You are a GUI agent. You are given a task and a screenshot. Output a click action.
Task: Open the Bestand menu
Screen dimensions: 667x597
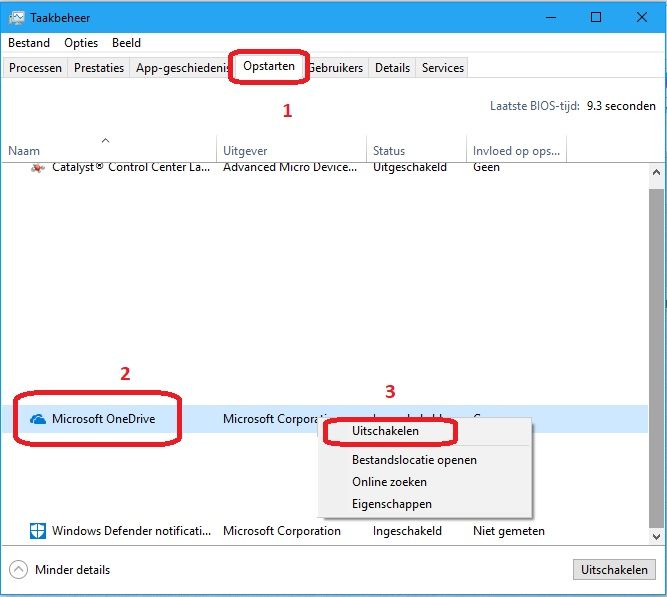pos(29,43)
